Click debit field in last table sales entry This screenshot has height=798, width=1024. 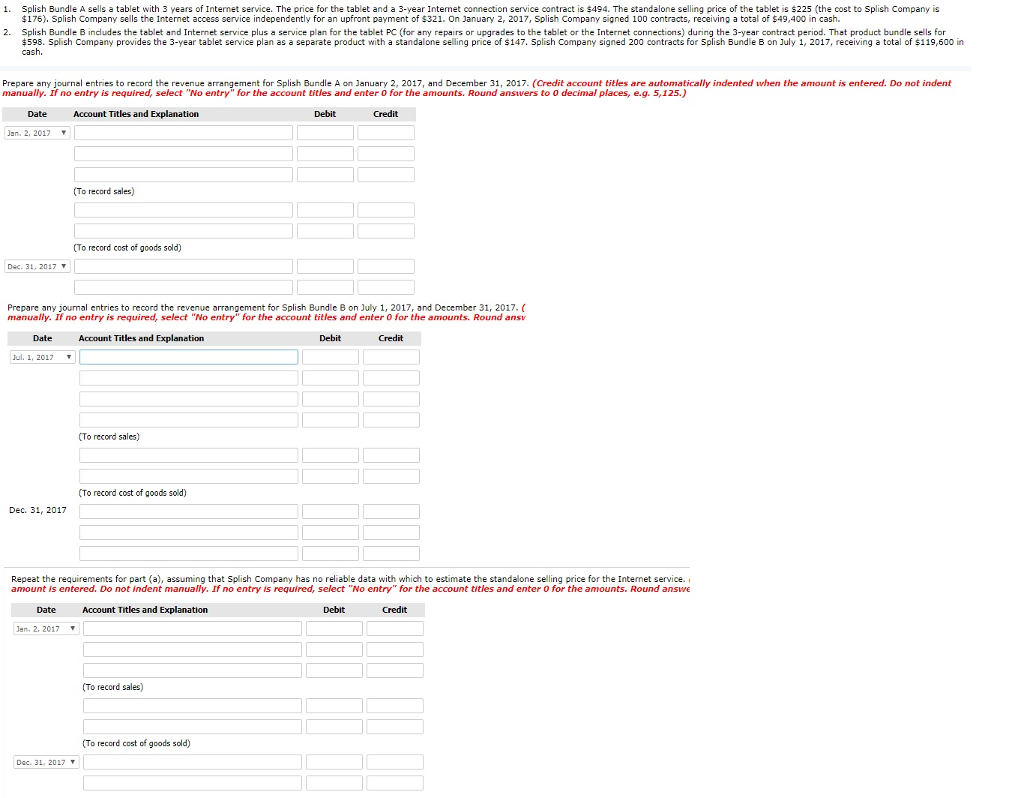click(x=334, y=628)
